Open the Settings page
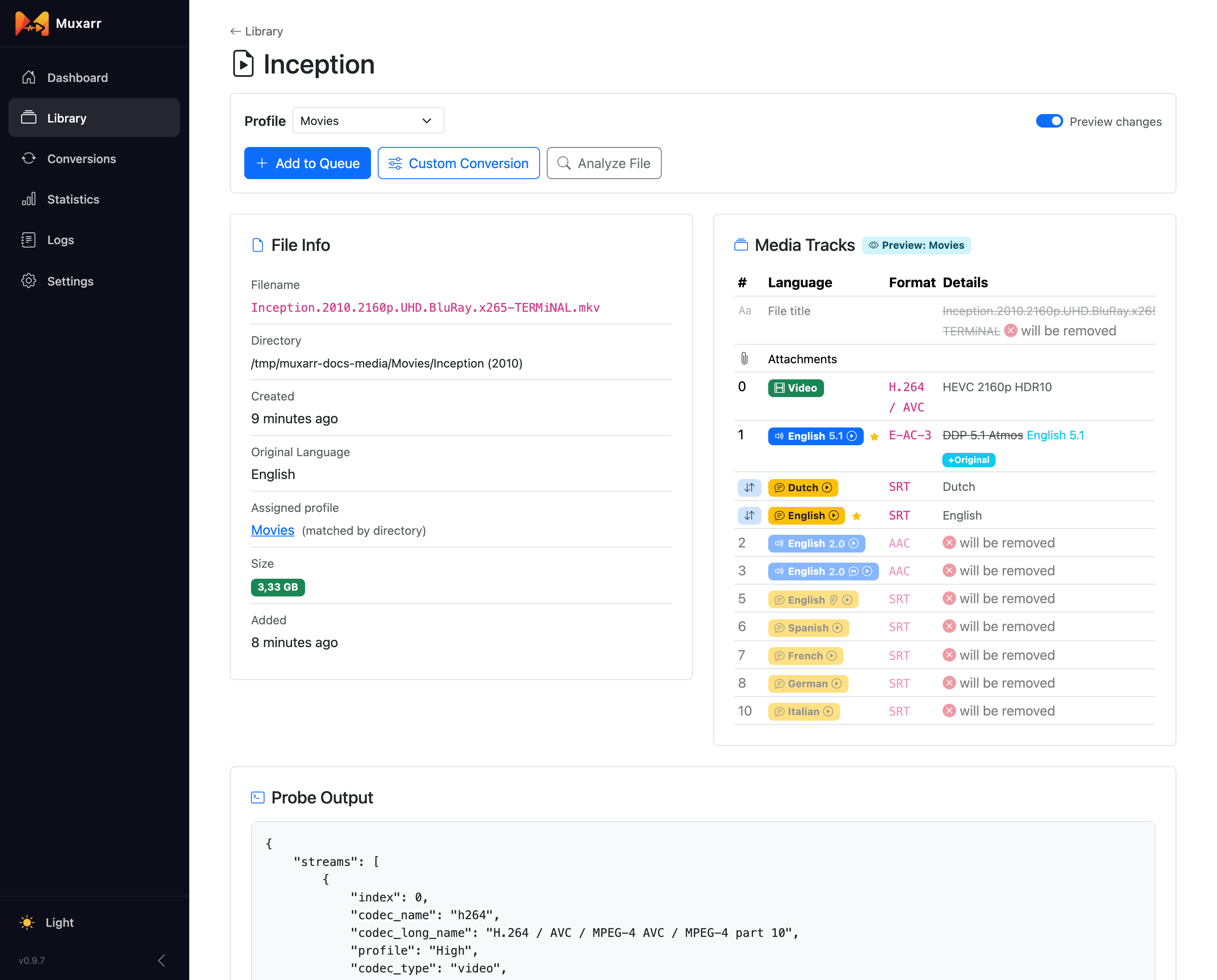The width and height of the screenshot is (1217, 980). click(94, 281)
